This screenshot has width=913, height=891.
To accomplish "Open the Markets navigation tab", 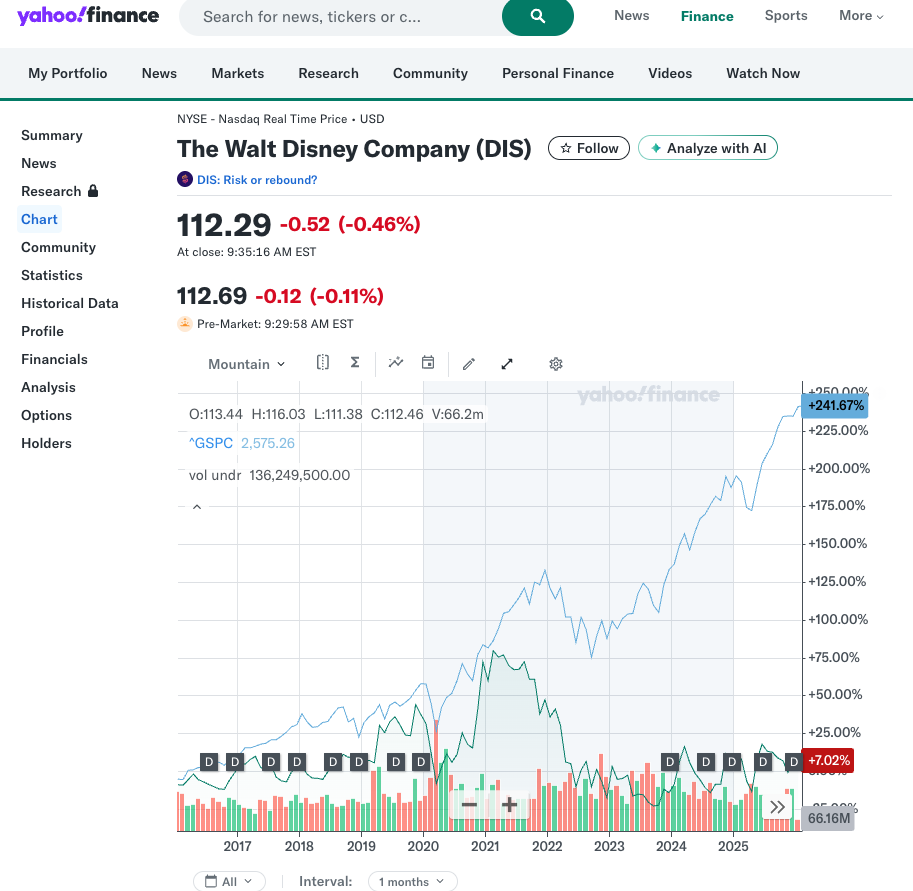I will tap(238, 73).
